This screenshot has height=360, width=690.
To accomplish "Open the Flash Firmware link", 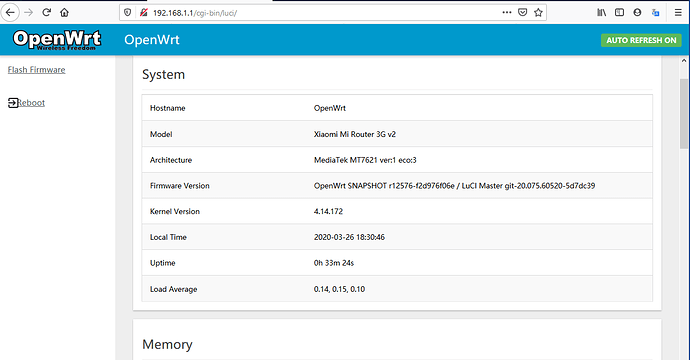I will click(x=37, y=70).
